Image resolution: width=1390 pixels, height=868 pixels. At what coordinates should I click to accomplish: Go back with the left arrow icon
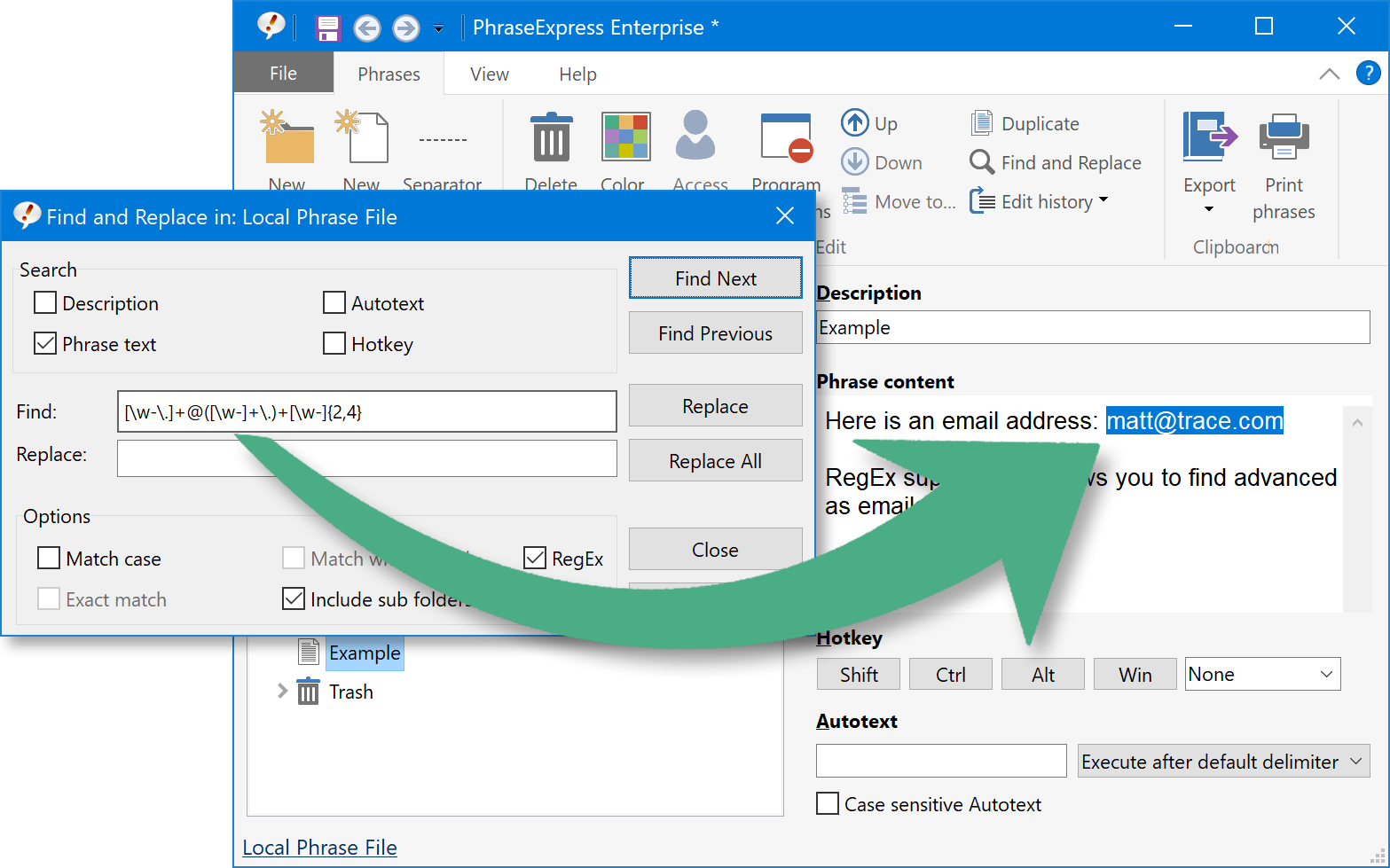366,28
